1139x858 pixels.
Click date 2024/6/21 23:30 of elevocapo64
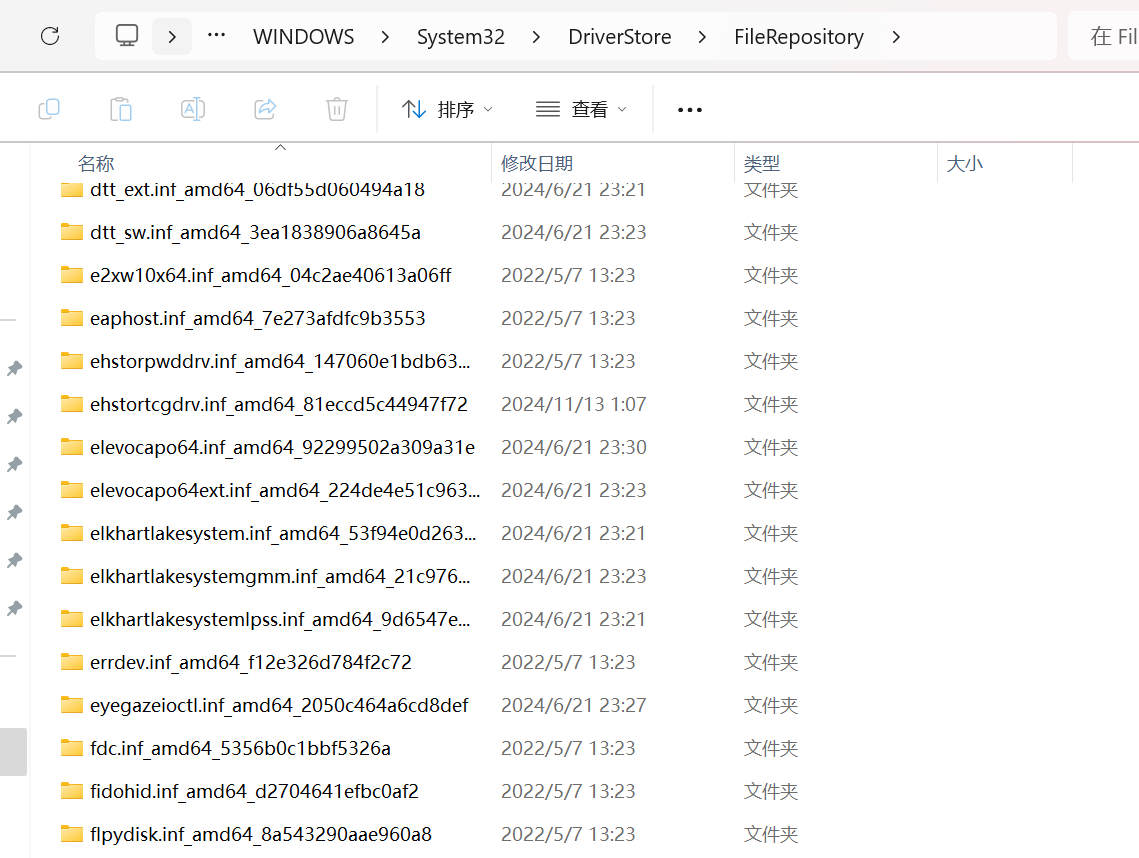(573, 447)
